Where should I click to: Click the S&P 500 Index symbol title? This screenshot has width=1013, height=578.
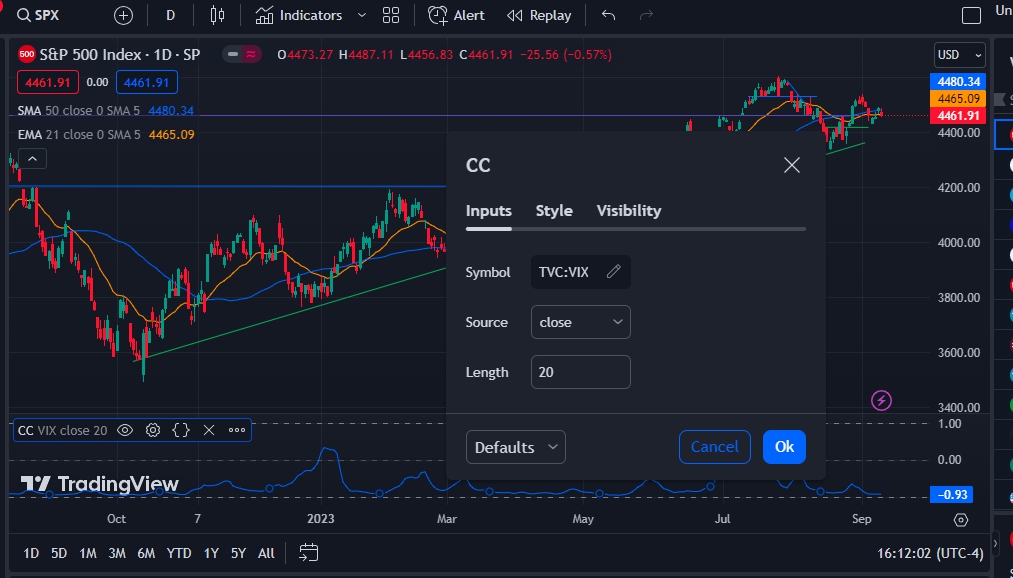(x=120, y=55)
